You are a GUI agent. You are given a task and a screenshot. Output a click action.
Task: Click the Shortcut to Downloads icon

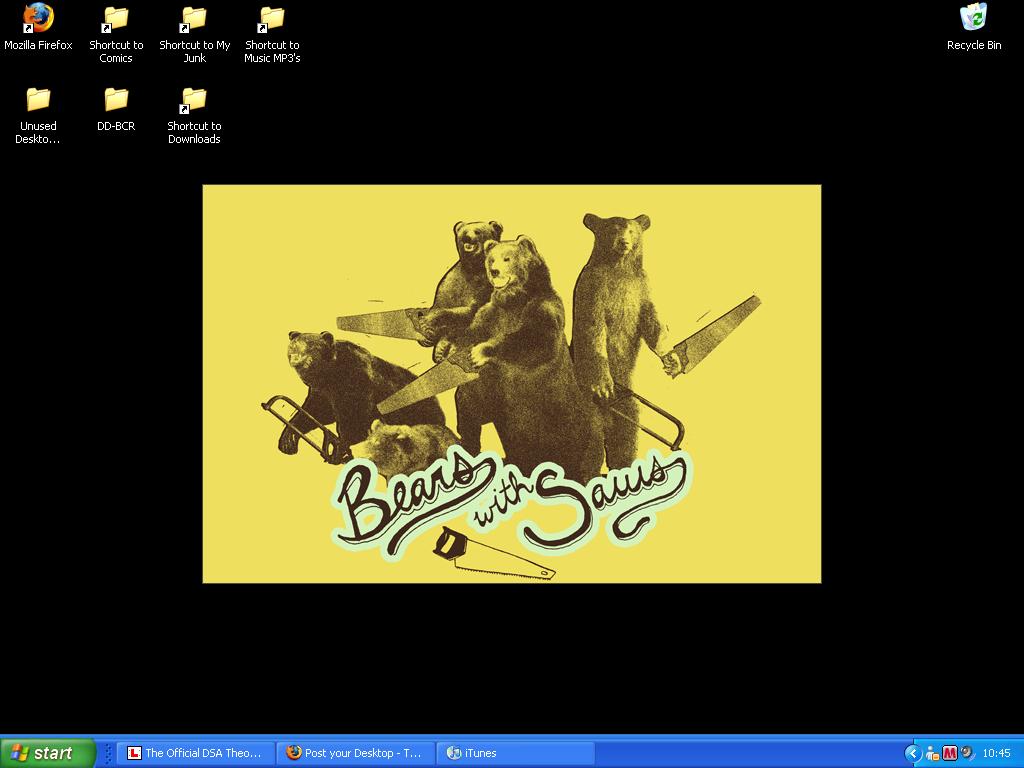194,100
